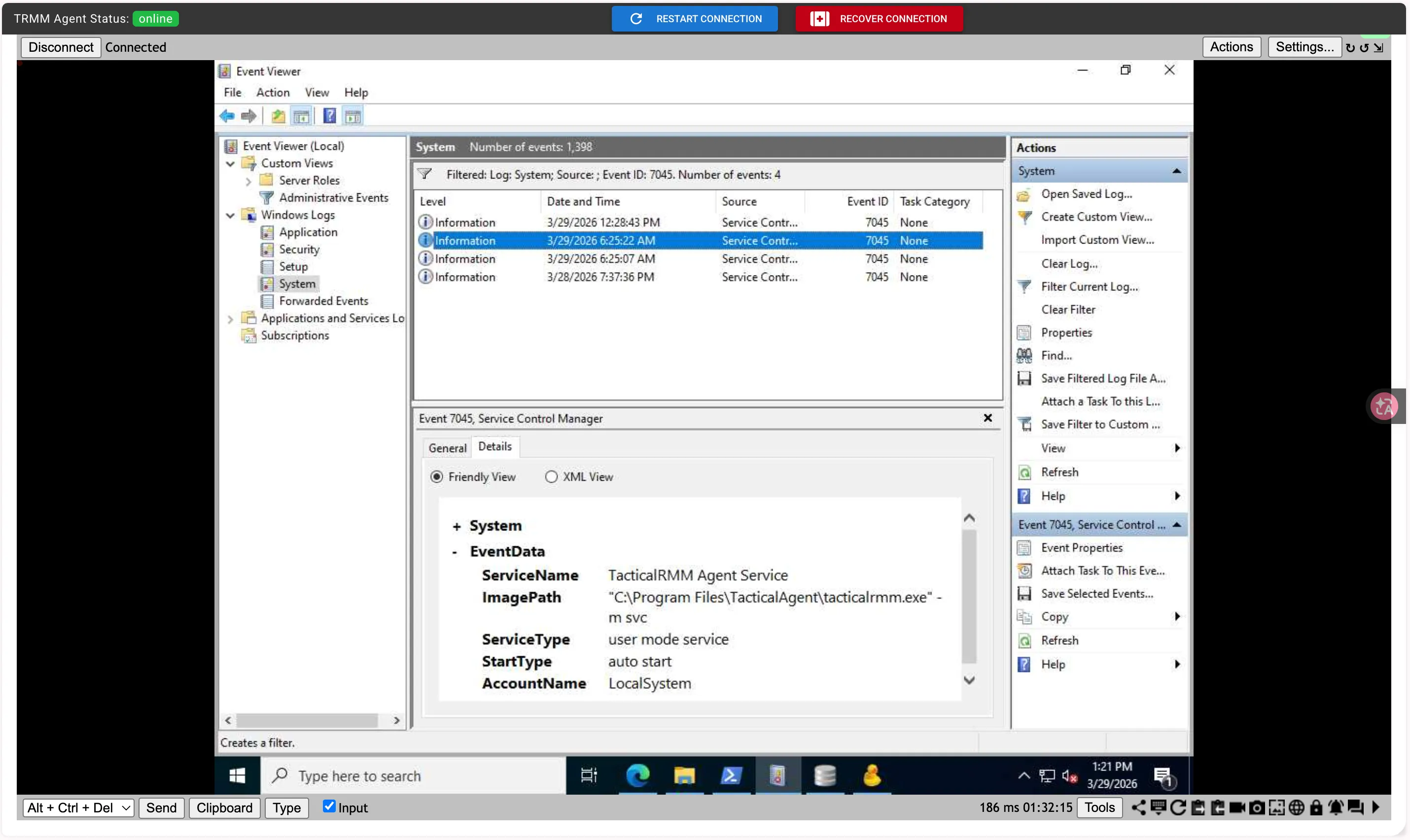Click the Back arrow in Event Viewer toolbar

click(x=227, y=117)
